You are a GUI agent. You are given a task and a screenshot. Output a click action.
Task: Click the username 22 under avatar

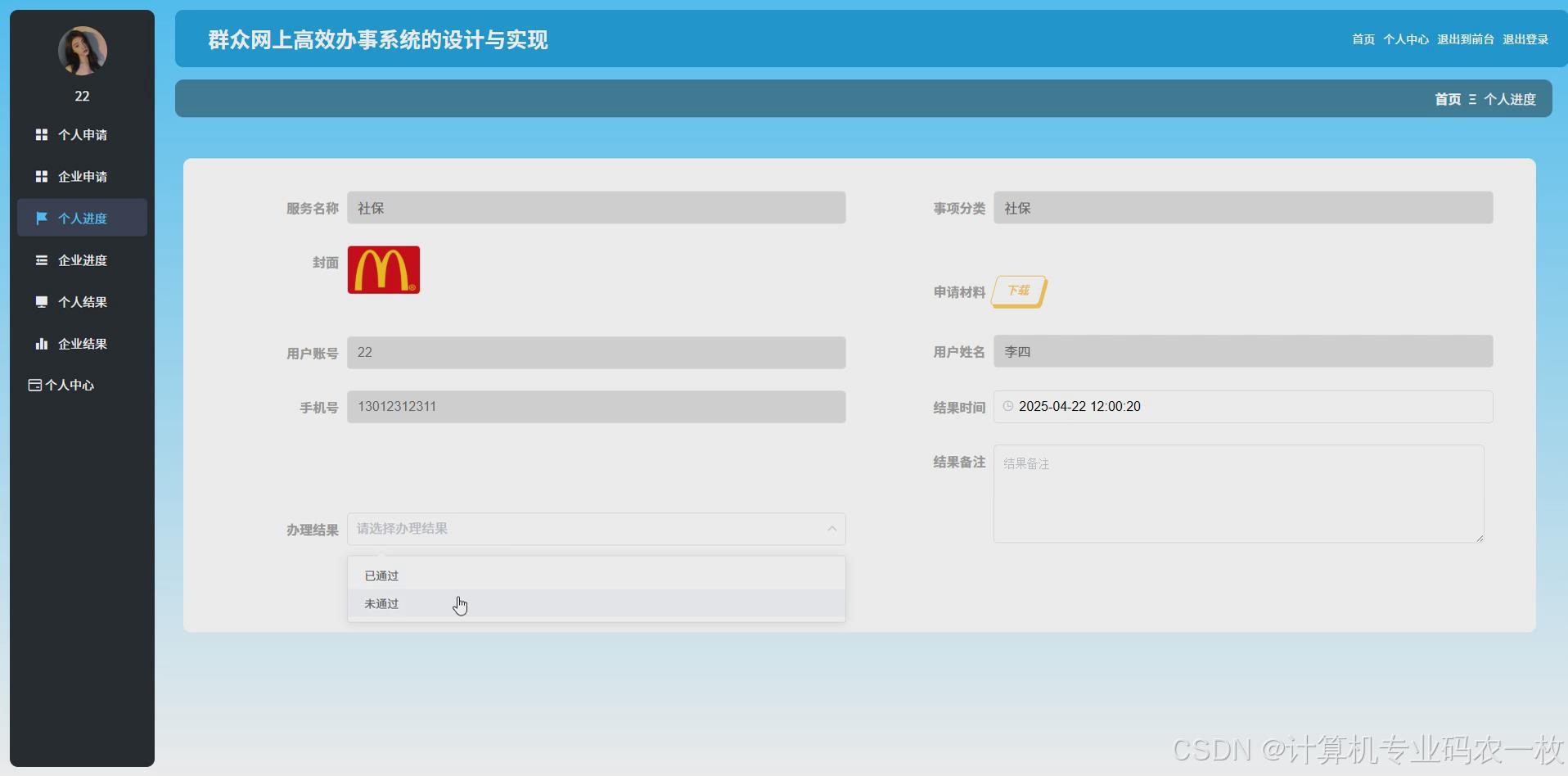[x=82, y=96]
